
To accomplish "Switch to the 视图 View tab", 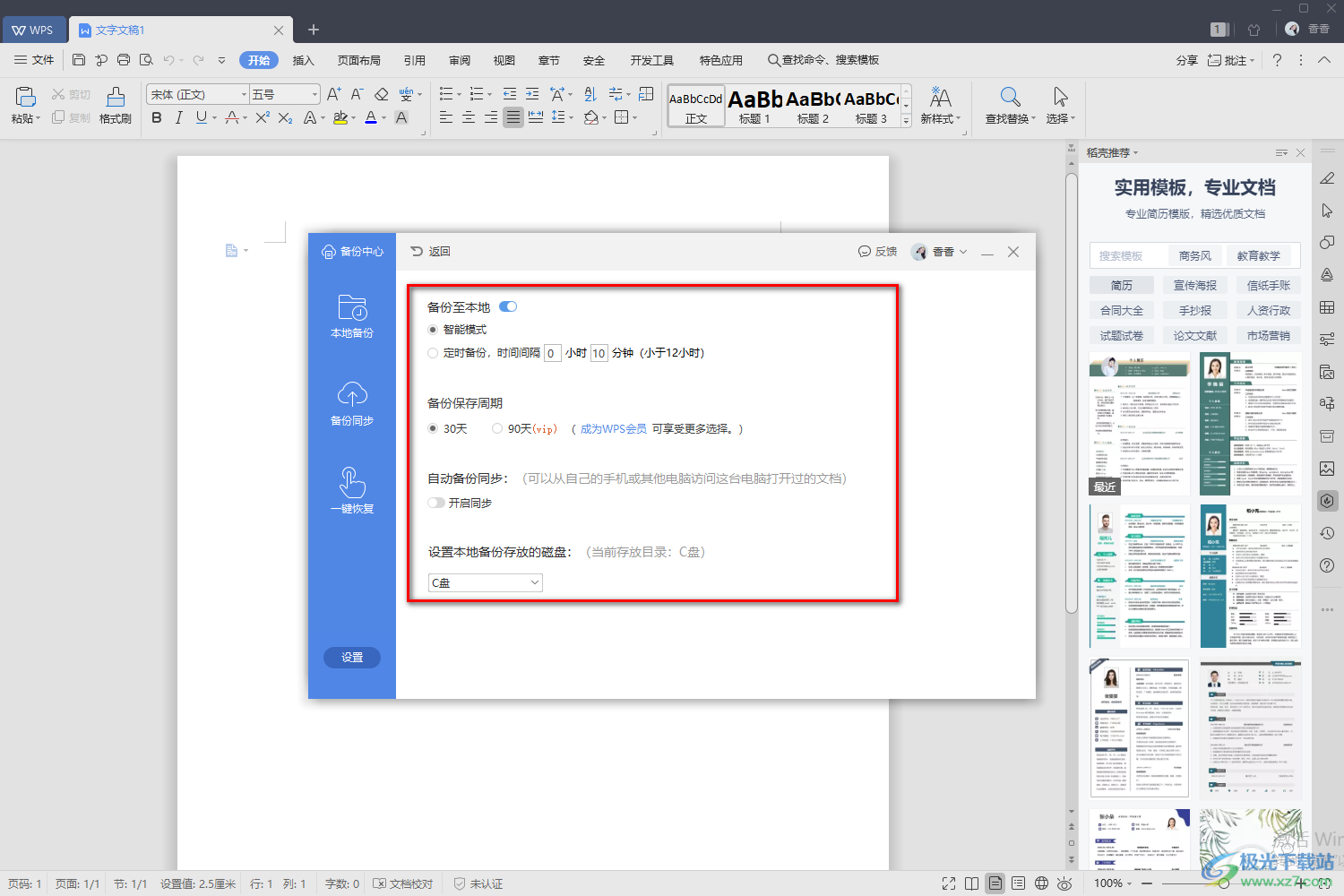I will 504,60.
